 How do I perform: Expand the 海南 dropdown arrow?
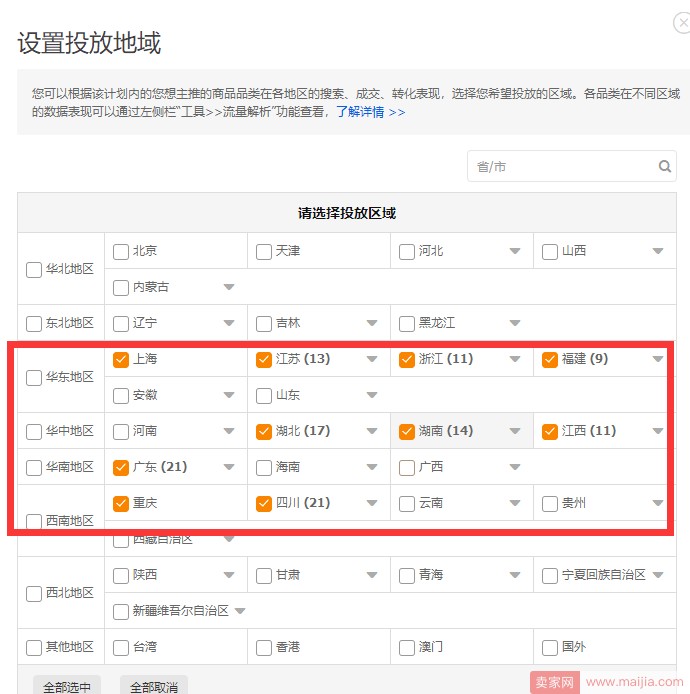click(x=372, y=467)
